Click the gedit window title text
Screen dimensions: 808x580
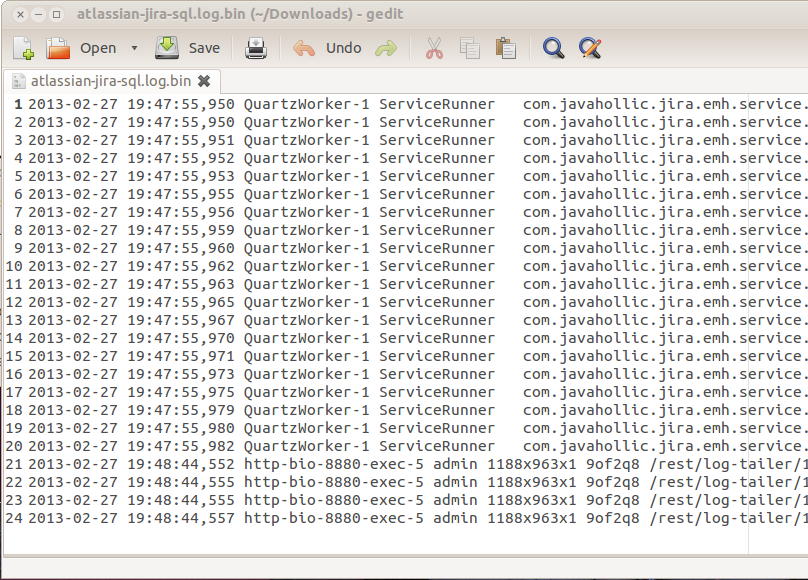(x=240, y=14)
